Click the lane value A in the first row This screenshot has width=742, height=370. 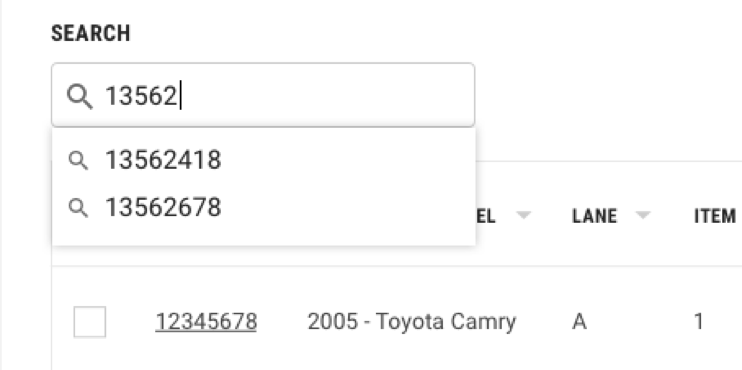(579, 322)
